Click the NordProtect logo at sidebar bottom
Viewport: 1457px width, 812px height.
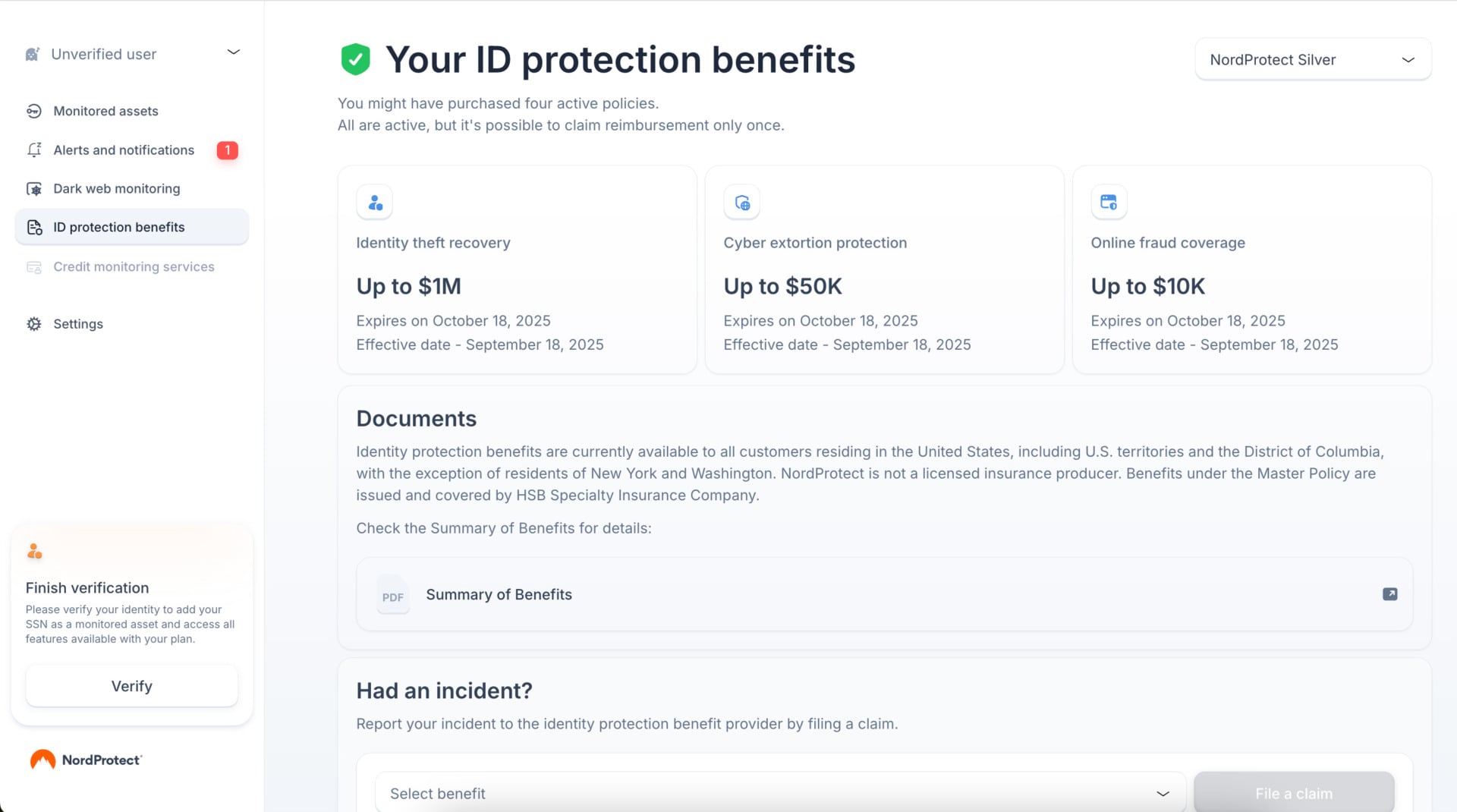tap(86, 759)
